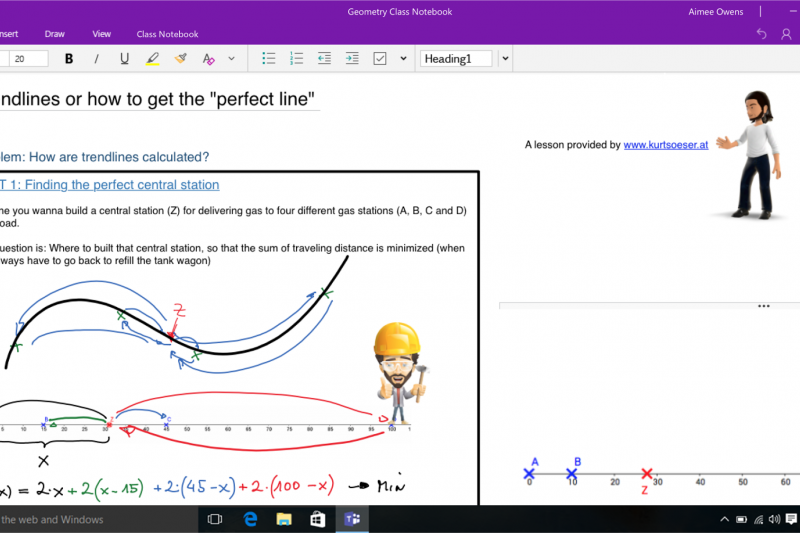This screenshot has width=800, height=533.
Task: Search the web and Windows box
Action: tap(97, 519)
